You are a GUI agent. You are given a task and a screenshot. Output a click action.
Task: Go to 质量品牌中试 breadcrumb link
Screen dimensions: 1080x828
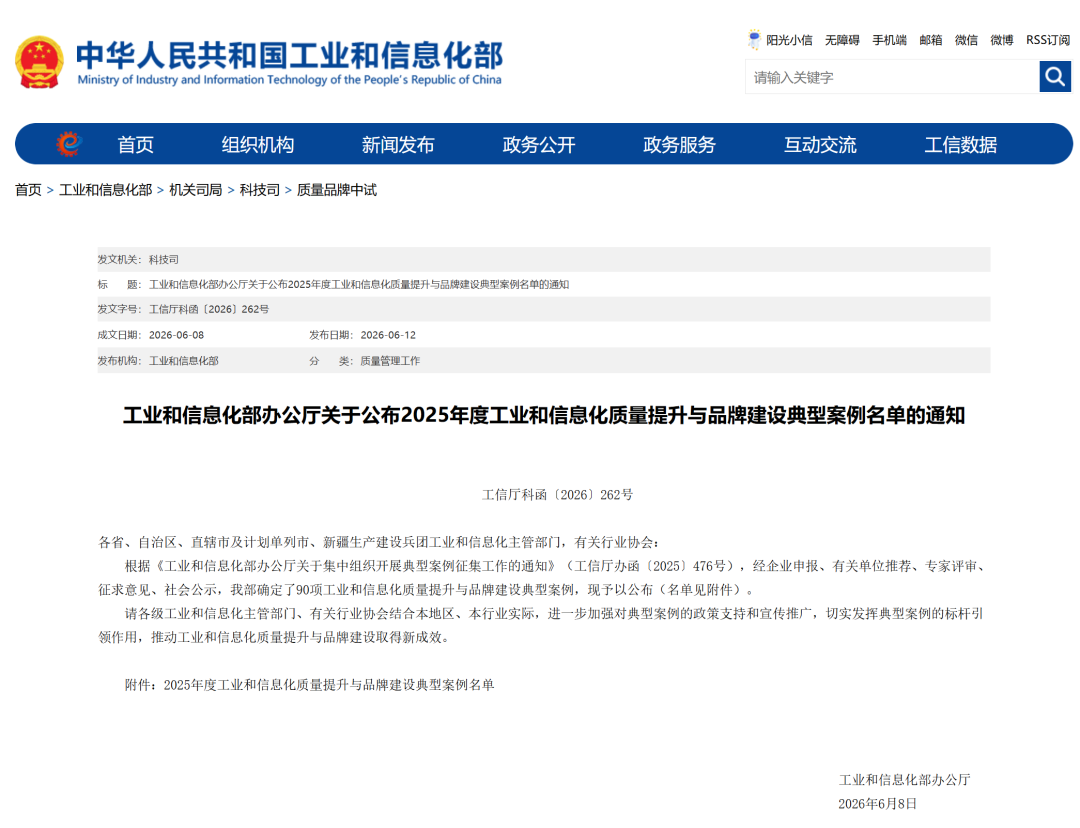click(337, 190)
